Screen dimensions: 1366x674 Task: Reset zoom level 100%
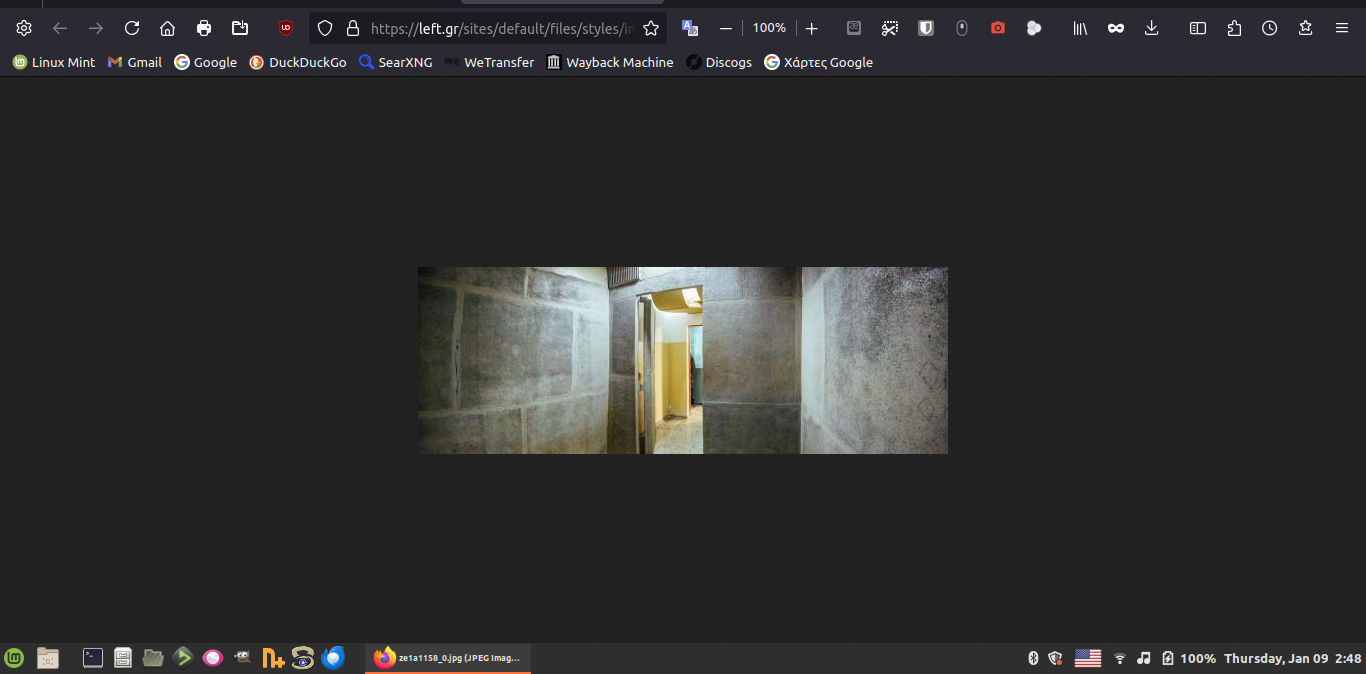click(x=769, y=28)
